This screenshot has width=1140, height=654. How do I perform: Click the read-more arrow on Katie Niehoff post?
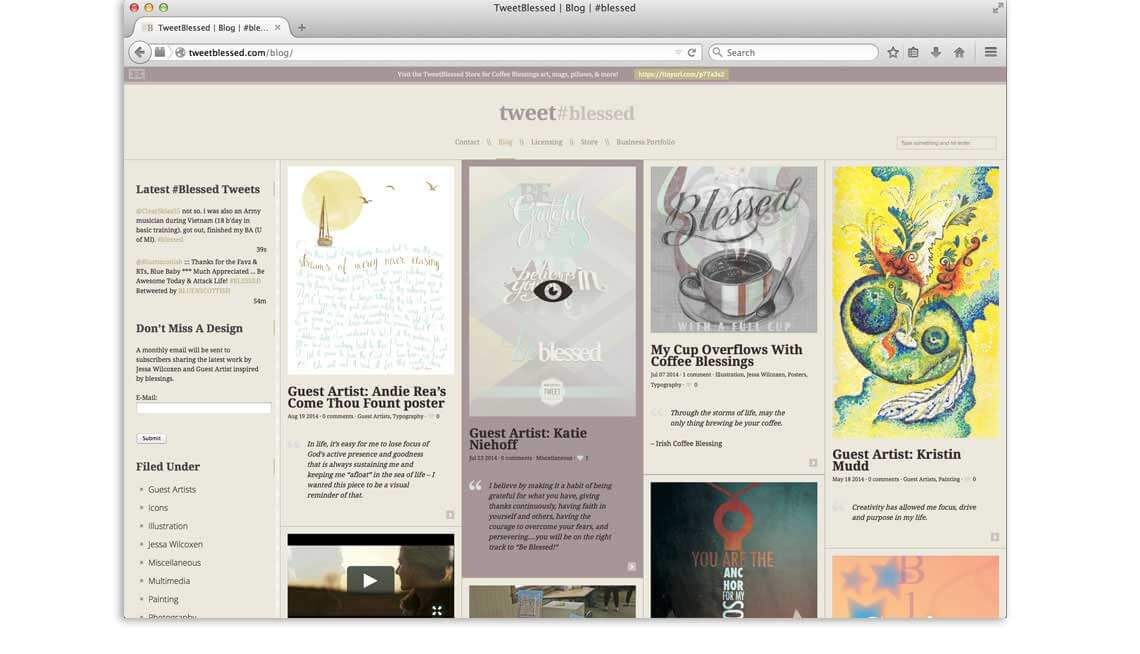[631, 567]
